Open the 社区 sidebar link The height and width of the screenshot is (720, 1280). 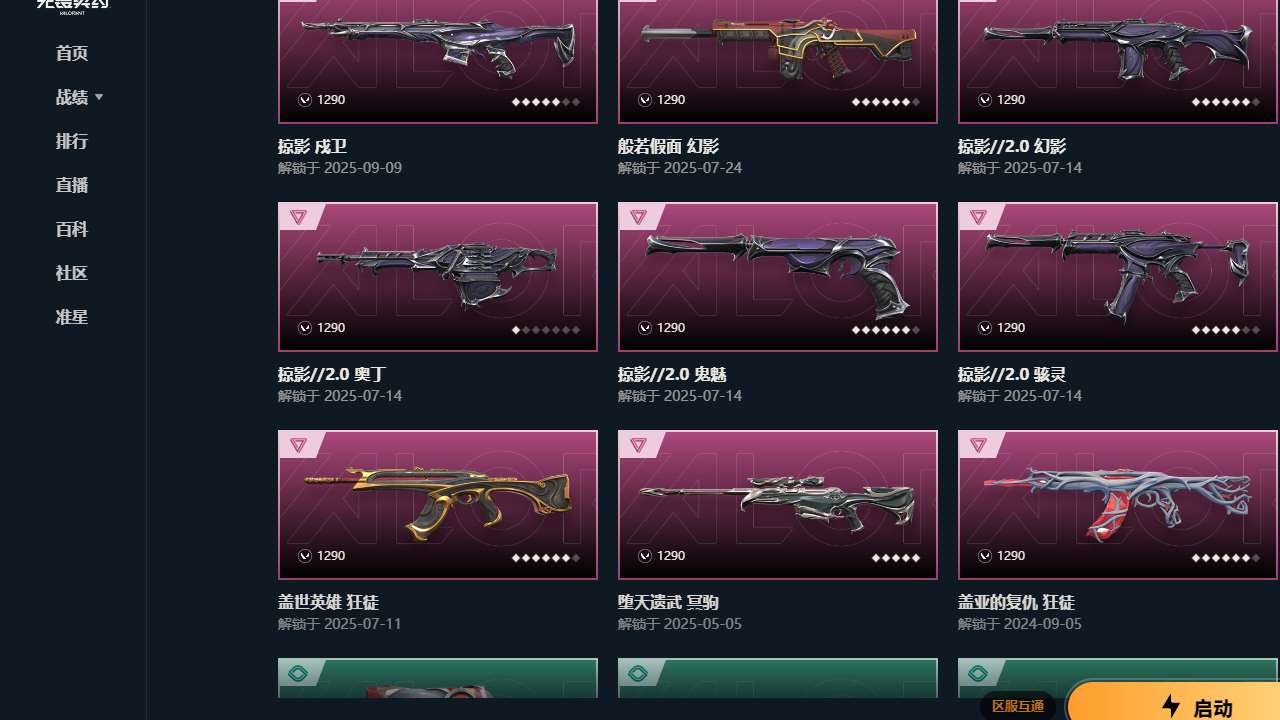72,273
